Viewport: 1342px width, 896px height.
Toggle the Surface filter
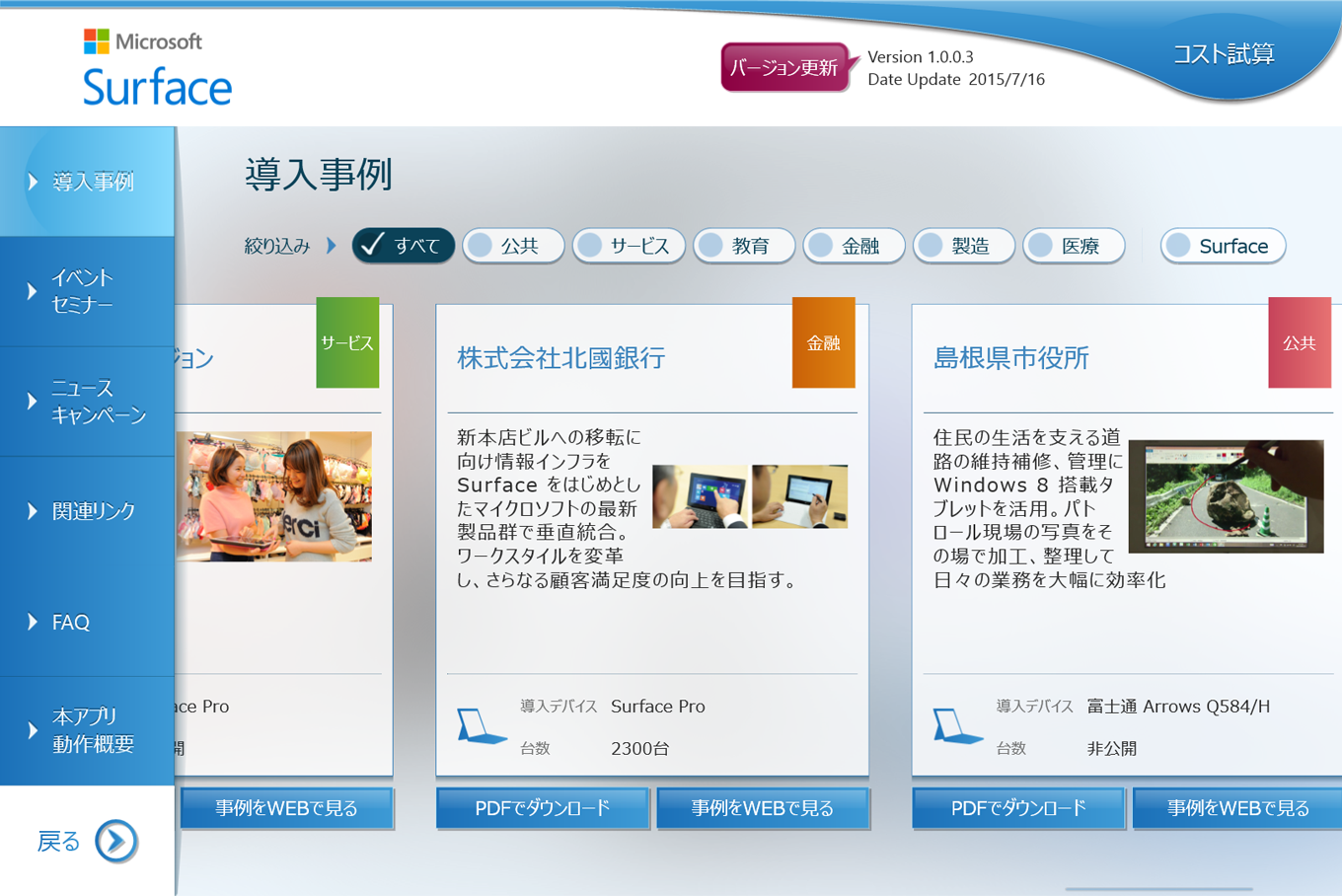click(1224, 246)
